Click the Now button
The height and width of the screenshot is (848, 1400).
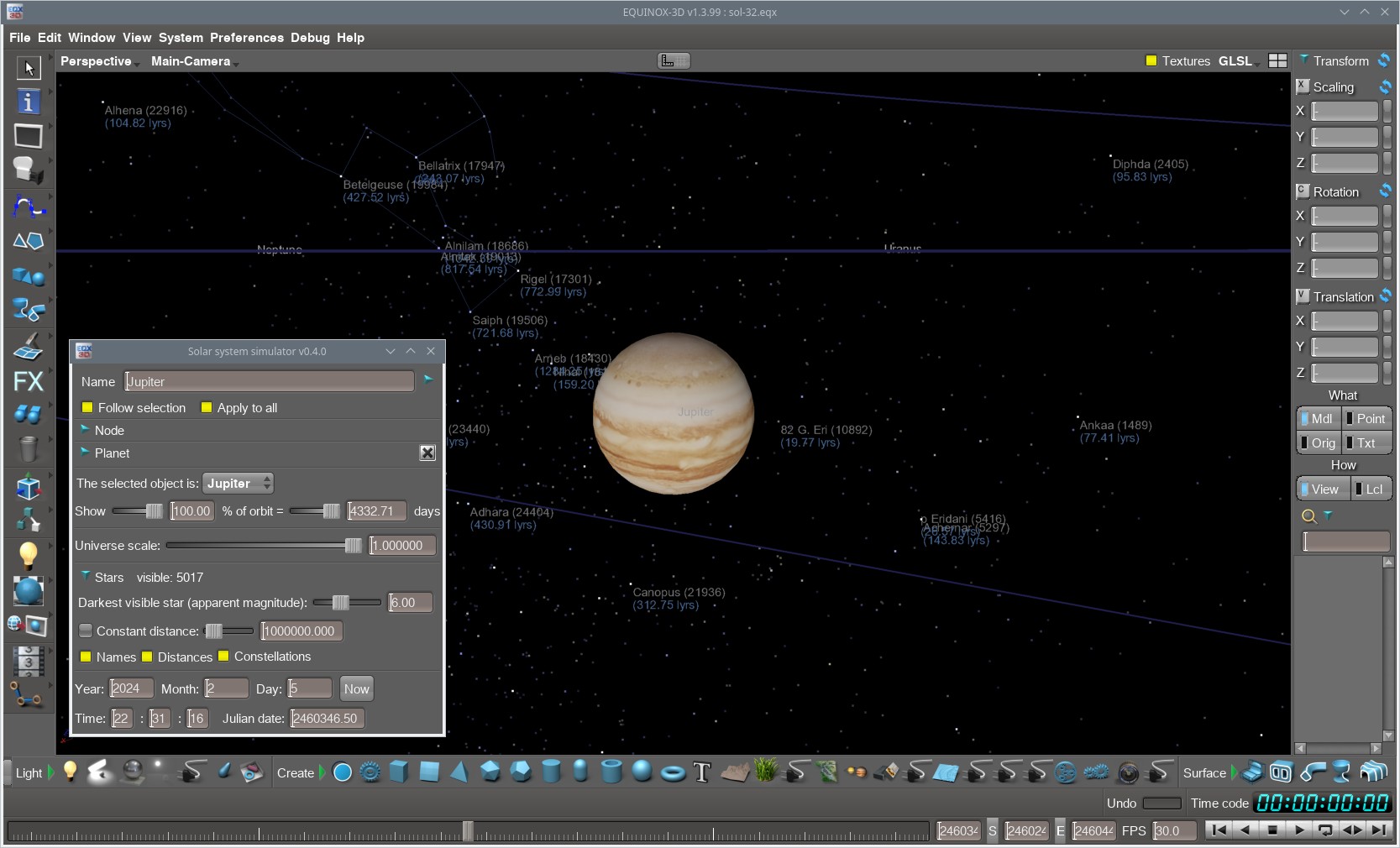[x=356, y=688]
